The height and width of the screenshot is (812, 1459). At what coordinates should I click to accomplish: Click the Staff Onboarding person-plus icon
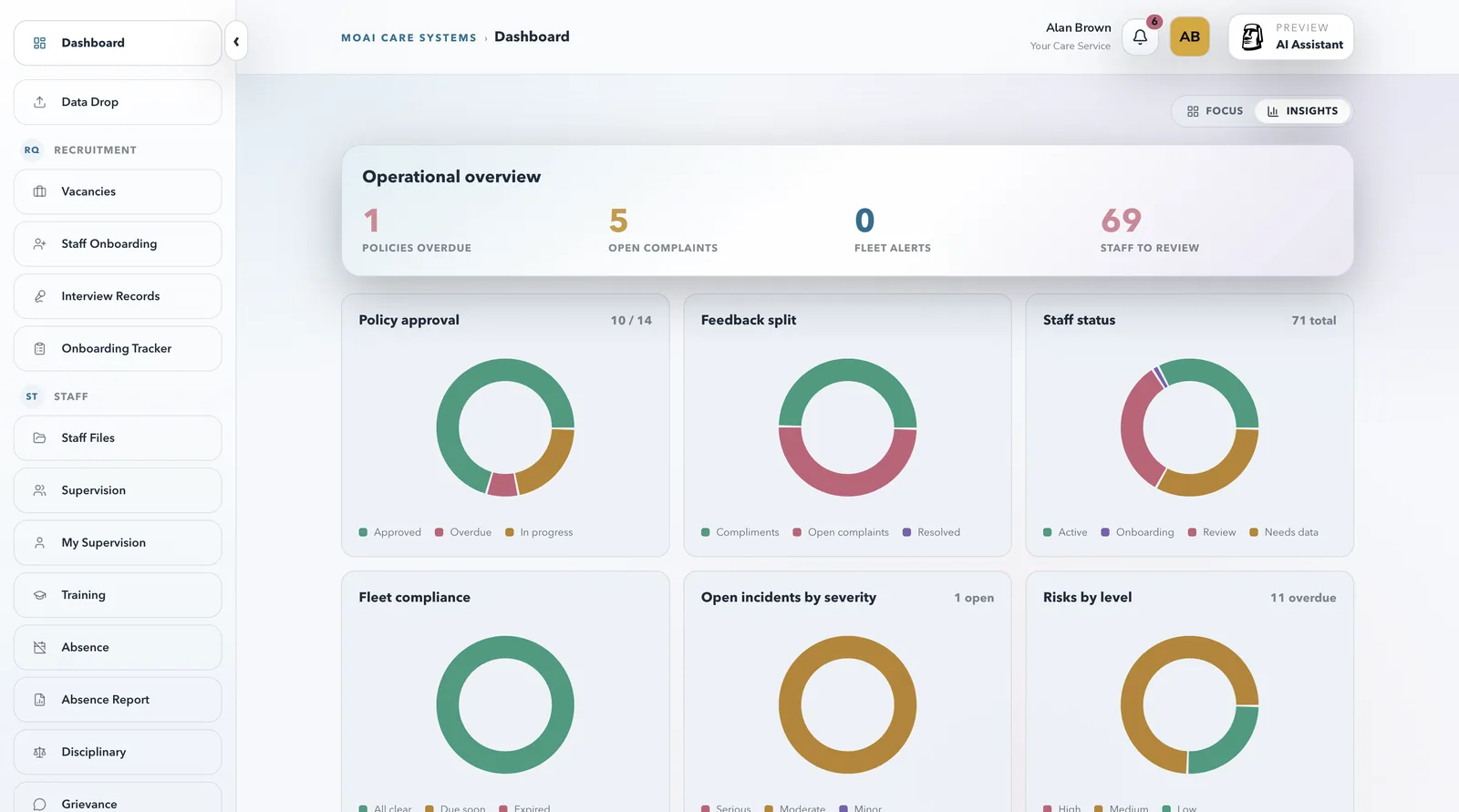click(40, 244)
